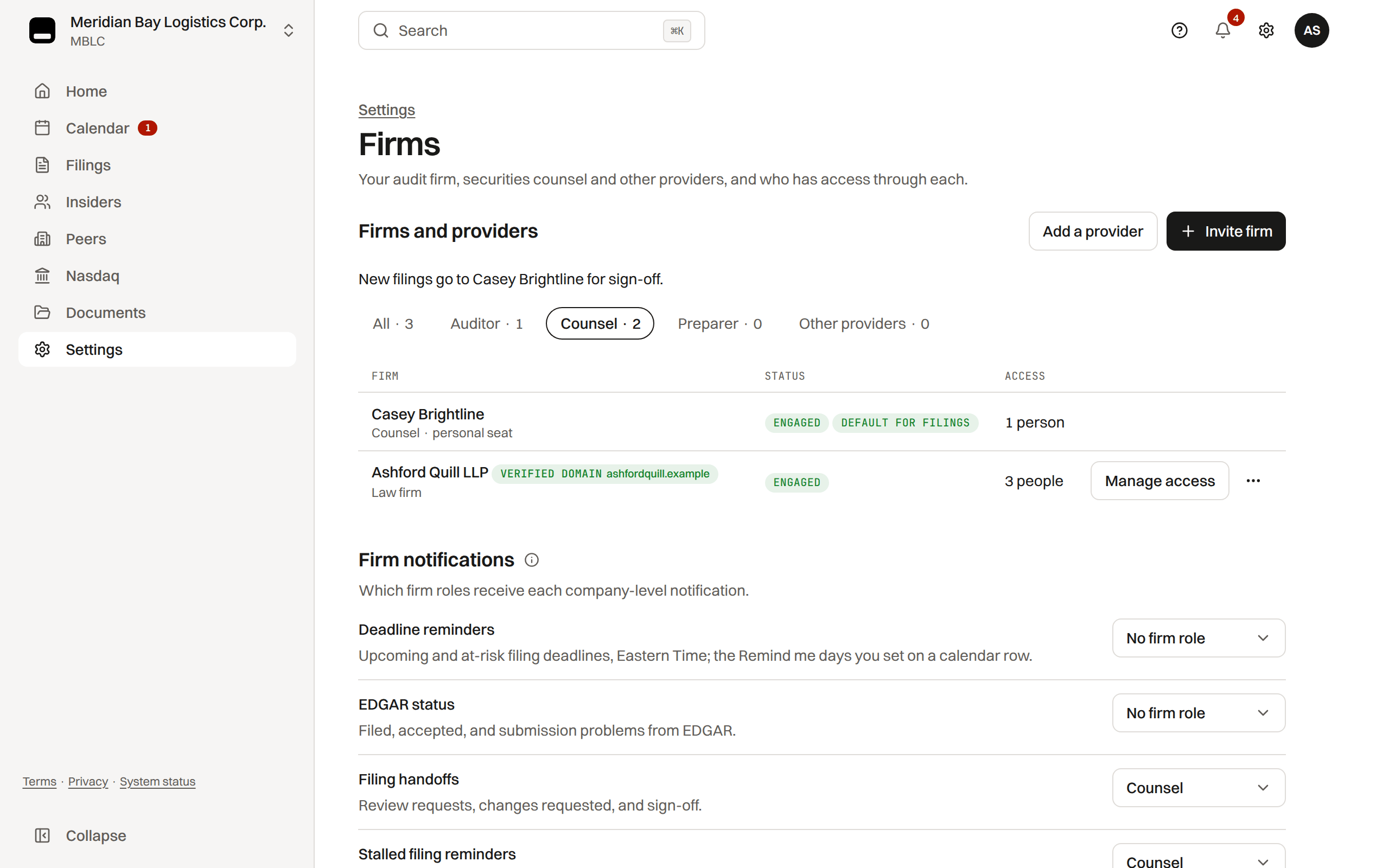Follow the Settings breadcrumb link

pos(386,110)
